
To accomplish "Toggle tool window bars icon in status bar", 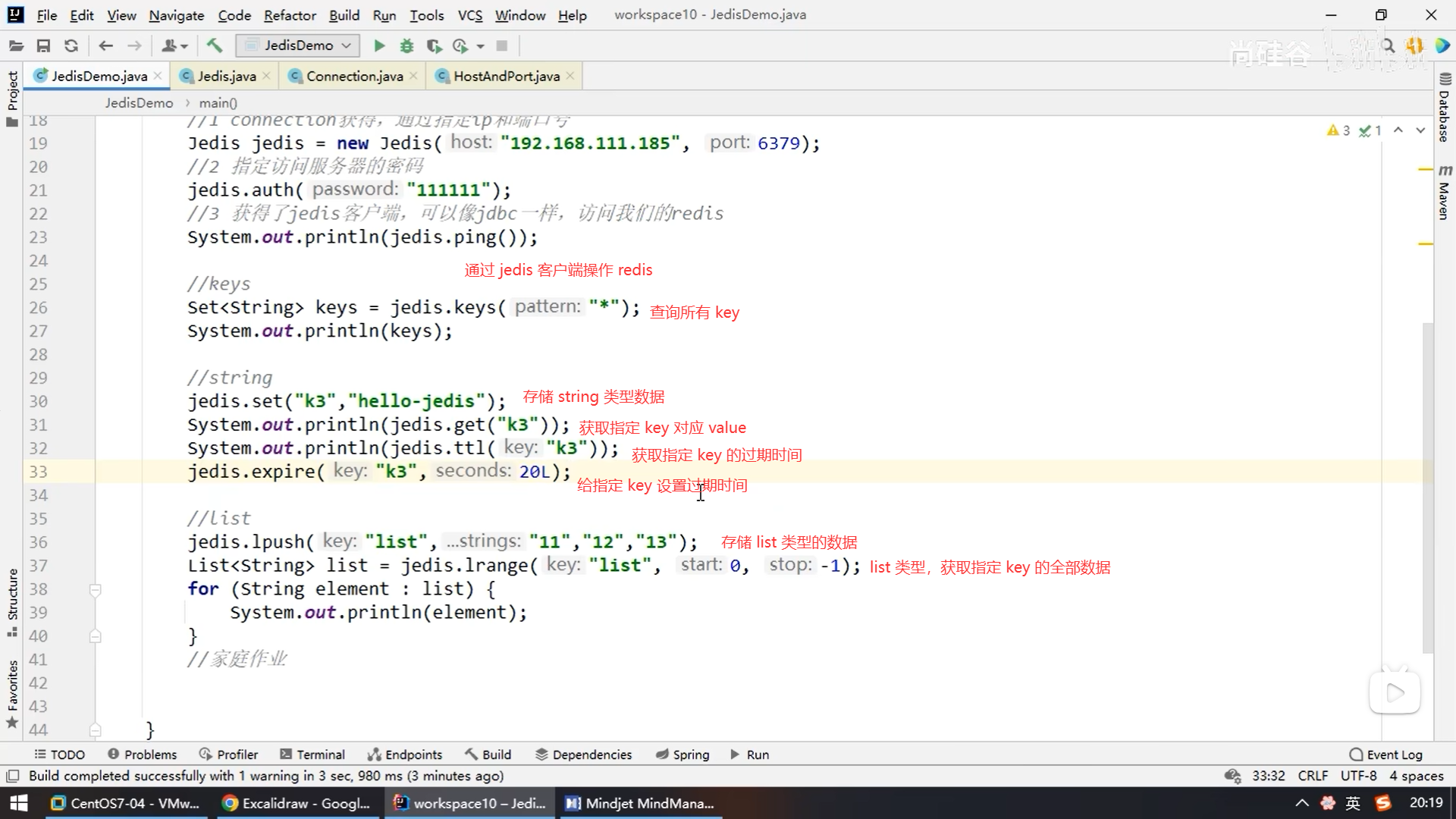I will 13,776.
